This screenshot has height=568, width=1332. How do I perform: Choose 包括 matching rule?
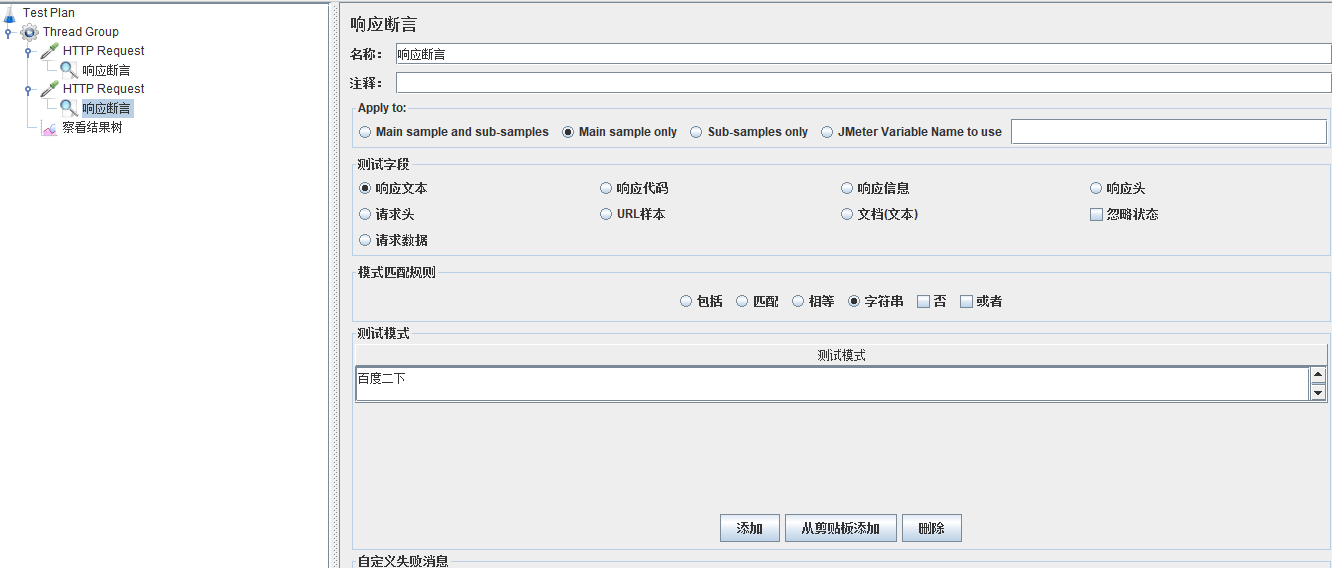(701, 301)
